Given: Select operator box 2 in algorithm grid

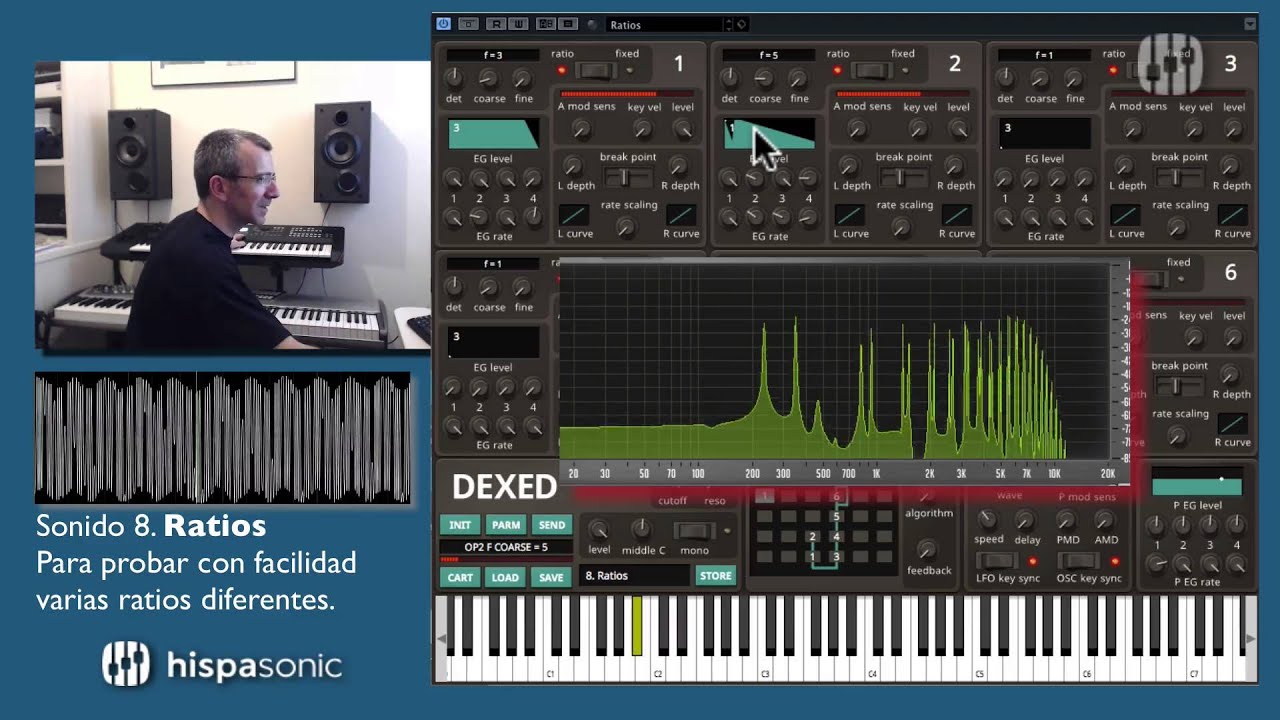Looking at the screenshot, I should (x=813, y=537).
